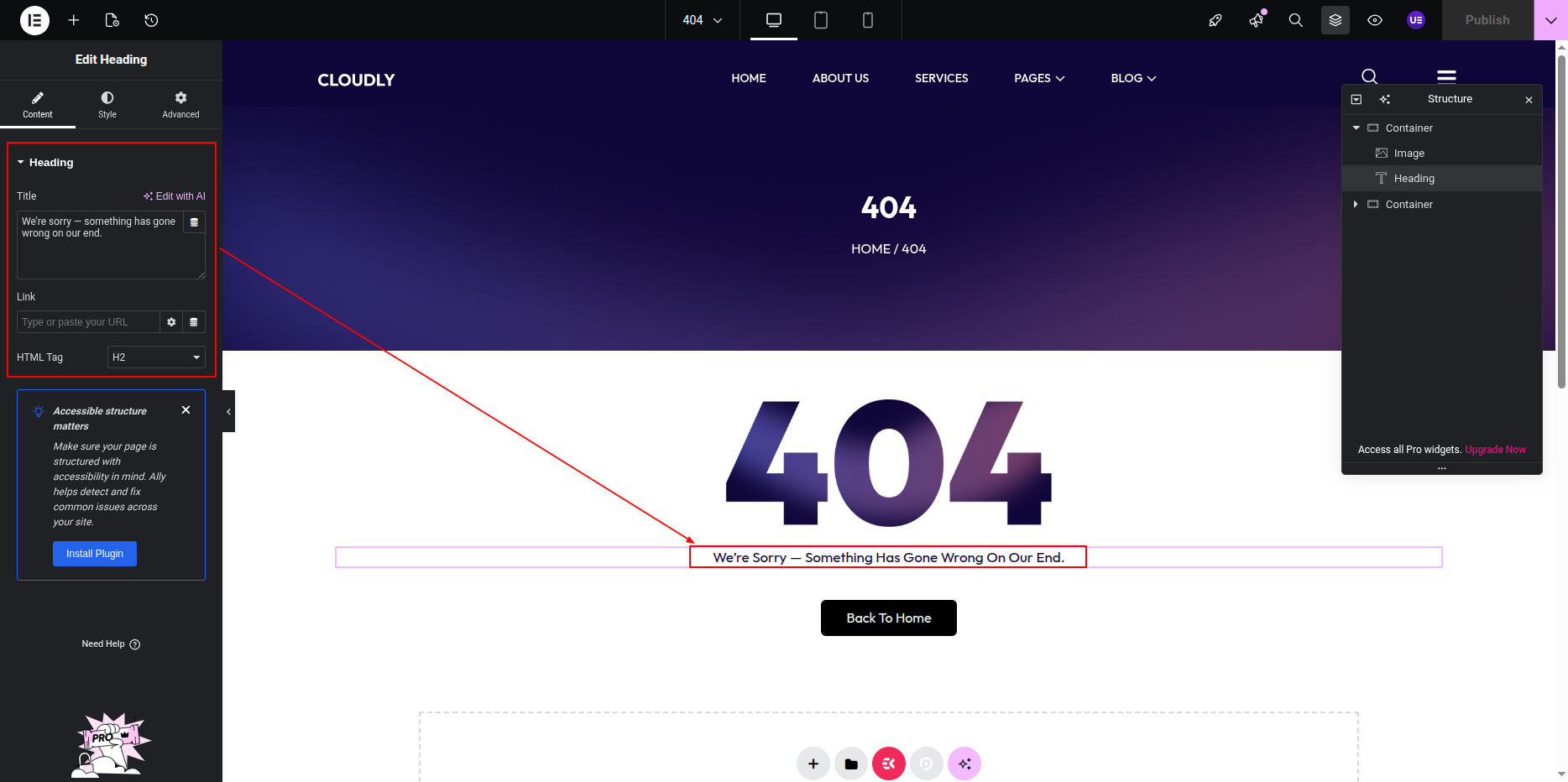Open the revision history icon

coord(151,20)
